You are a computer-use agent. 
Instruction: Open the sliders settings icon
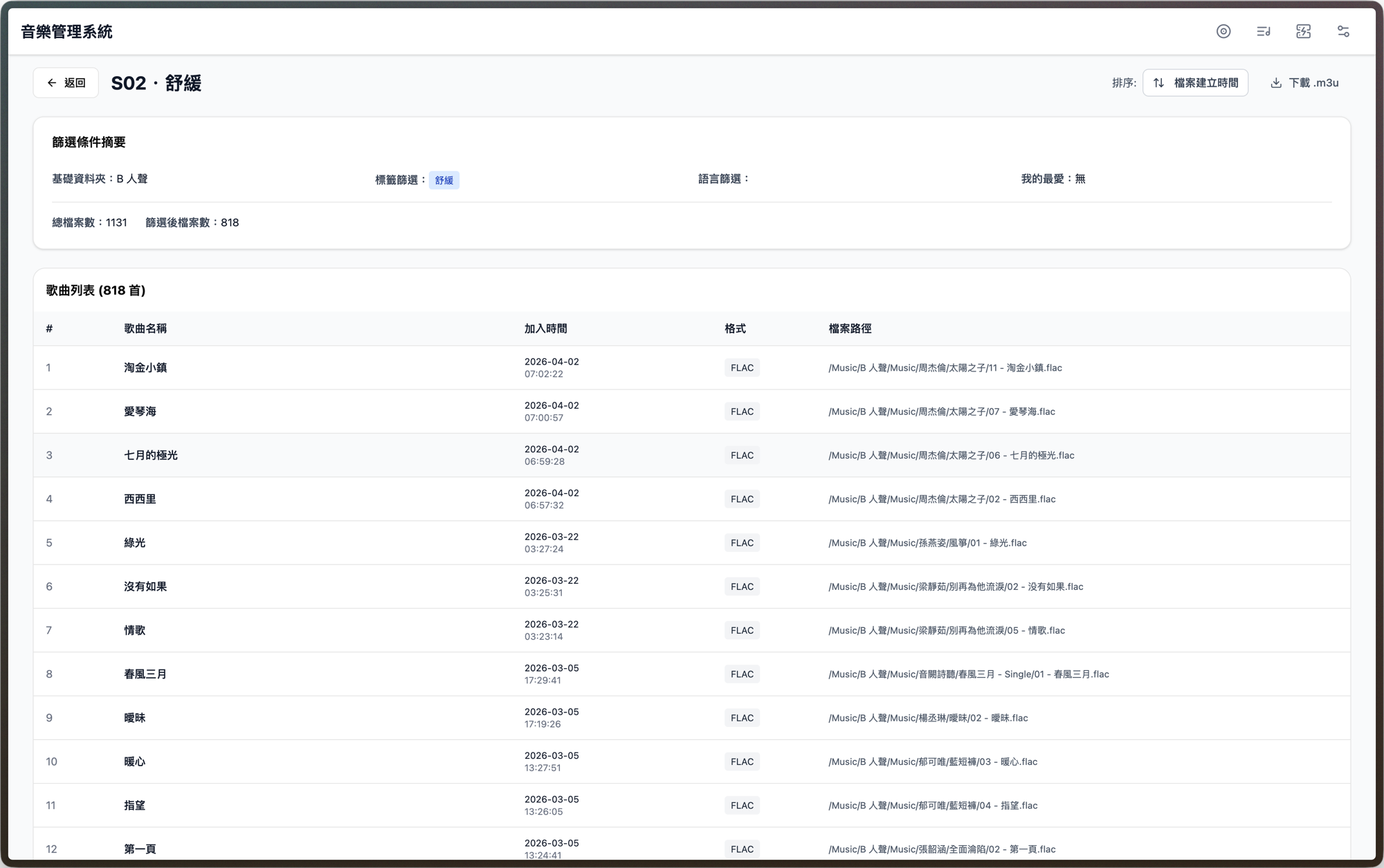(x=1343, y=31)
